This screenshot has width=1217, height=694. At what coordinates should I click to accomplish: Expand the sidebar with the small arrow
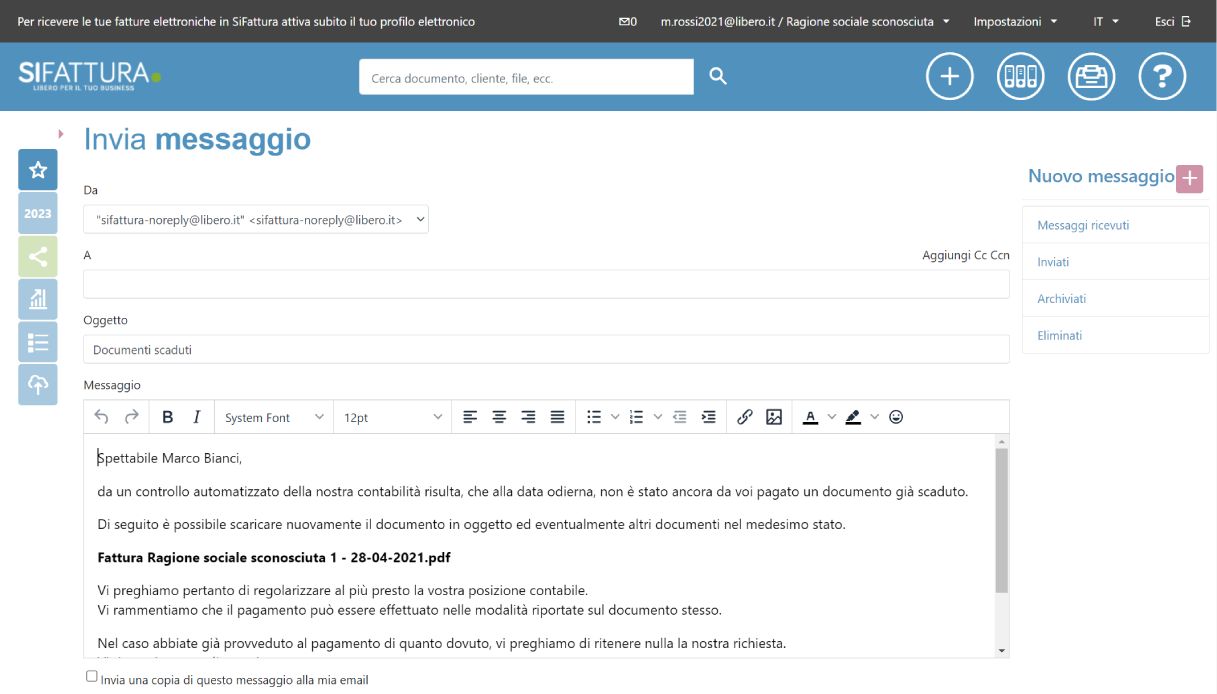coord(60,133)
